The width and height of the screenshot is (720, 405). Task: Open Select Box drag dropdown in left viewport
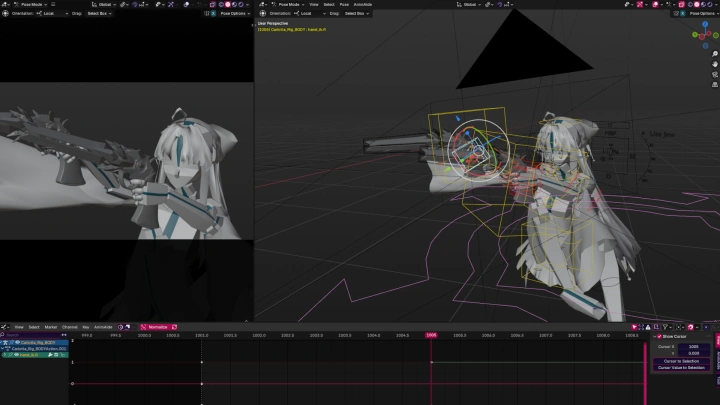click(x=99, y=13)
